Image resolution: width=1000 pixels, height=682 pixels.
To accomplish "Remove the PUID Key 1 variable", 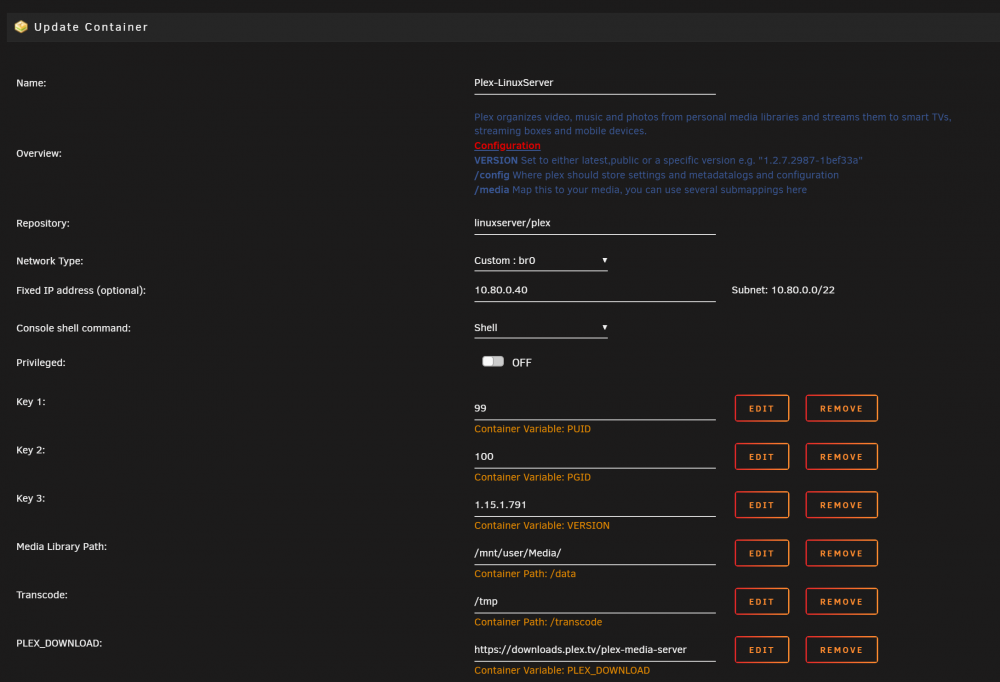I will pyautogui.click(x=841, y=408).
